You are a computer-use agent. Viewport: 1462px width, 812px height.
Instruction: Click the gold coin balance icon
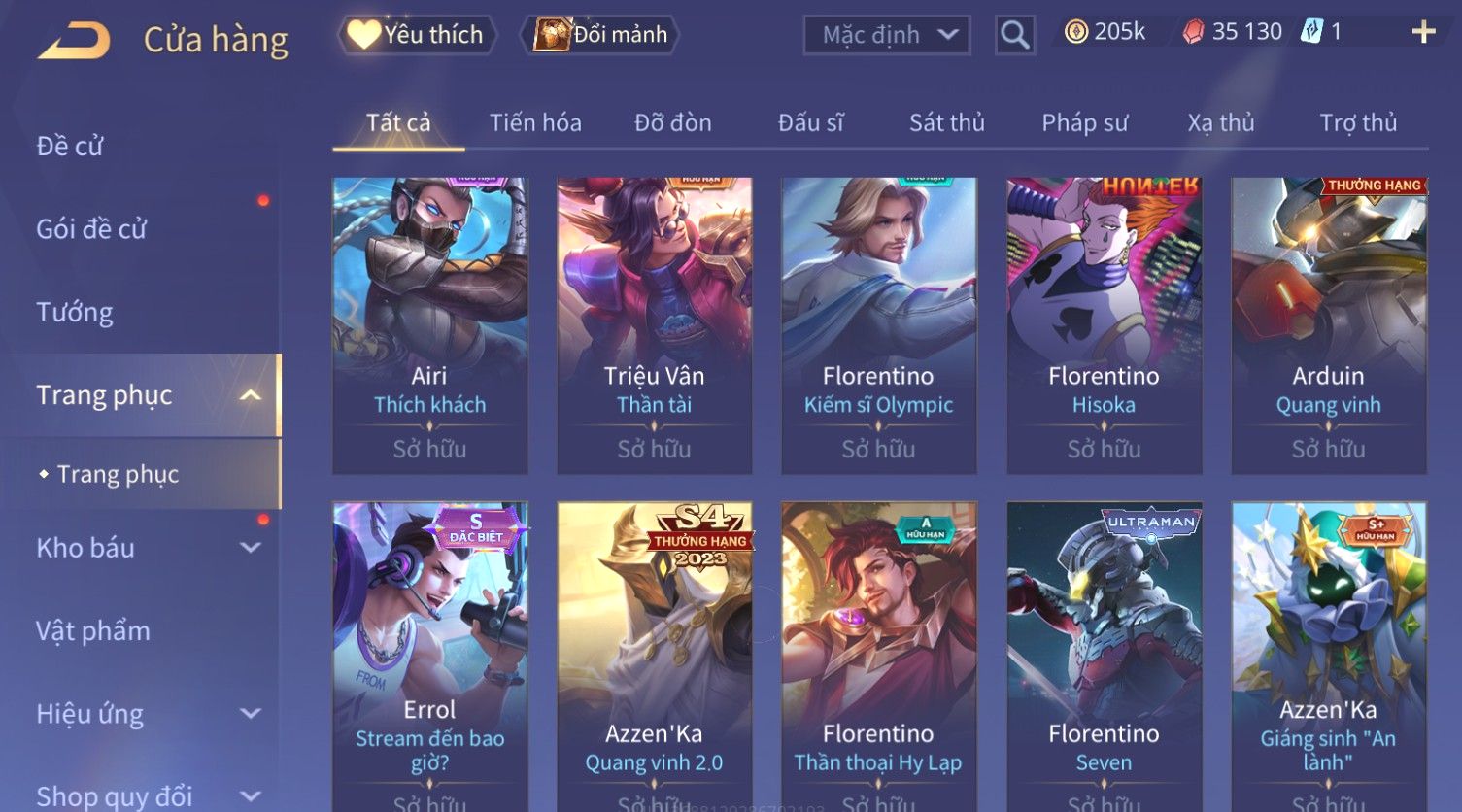pos(1075,32)
